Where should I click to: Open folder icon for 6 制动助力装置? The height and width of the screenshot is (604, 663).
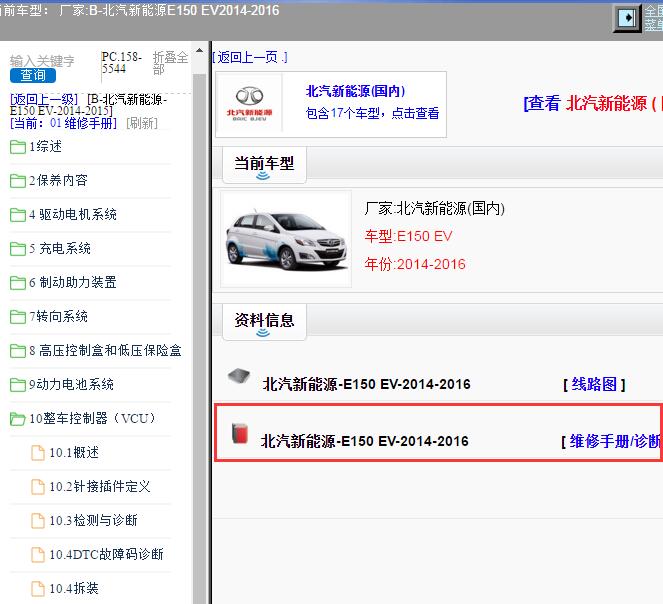click(18, 283)
